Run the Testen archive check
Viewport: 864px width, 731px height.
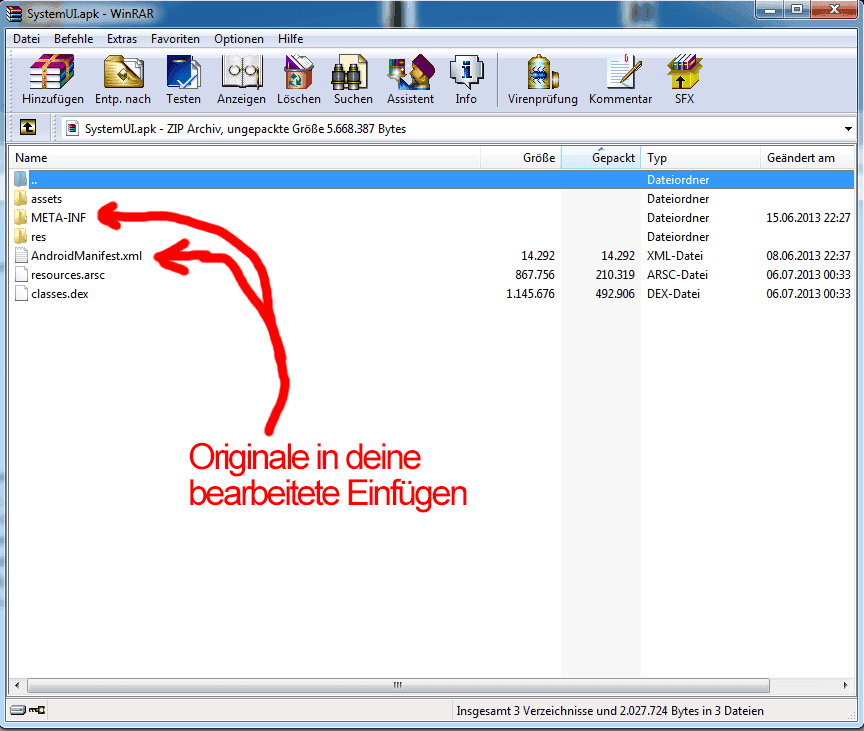point(183,72)
